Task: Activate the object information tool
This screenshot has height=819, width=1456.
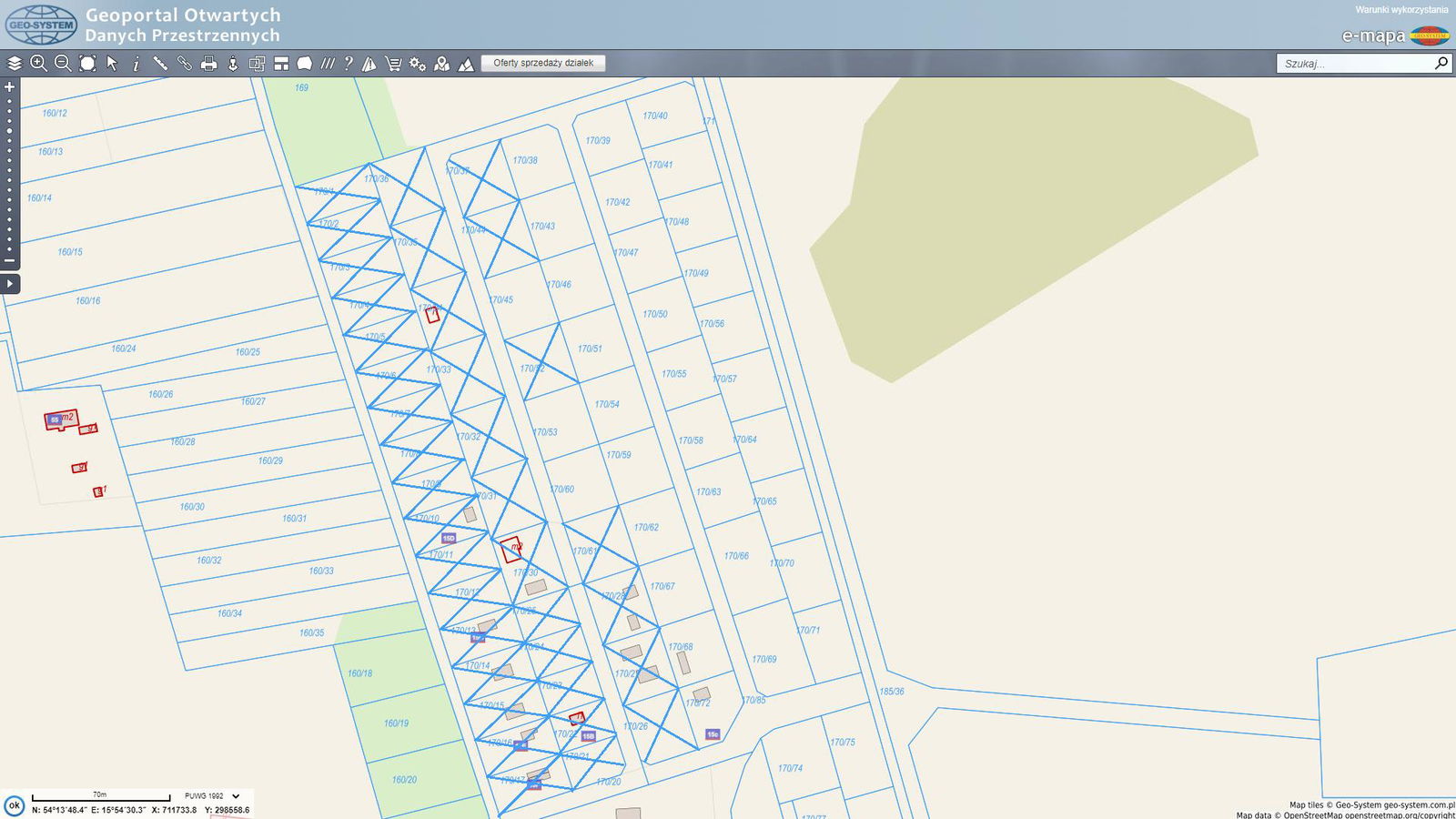Action: click(136, 64)
